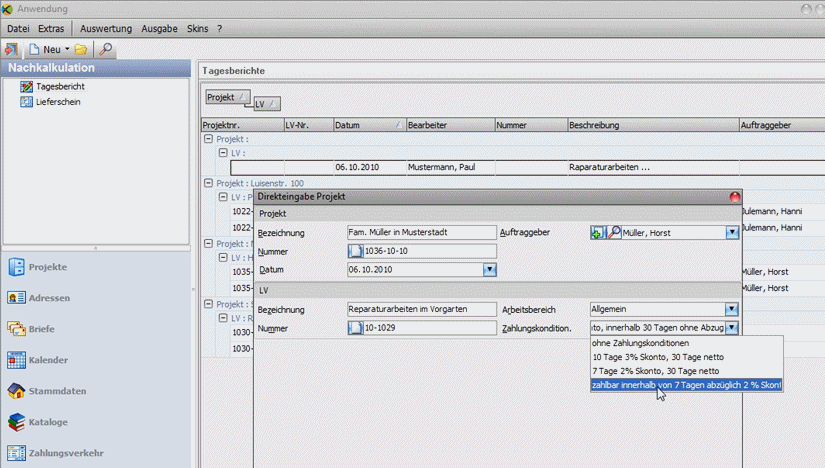Click the LV Bezeichnung input field
The image size is (825, 468).
[421, 309]
